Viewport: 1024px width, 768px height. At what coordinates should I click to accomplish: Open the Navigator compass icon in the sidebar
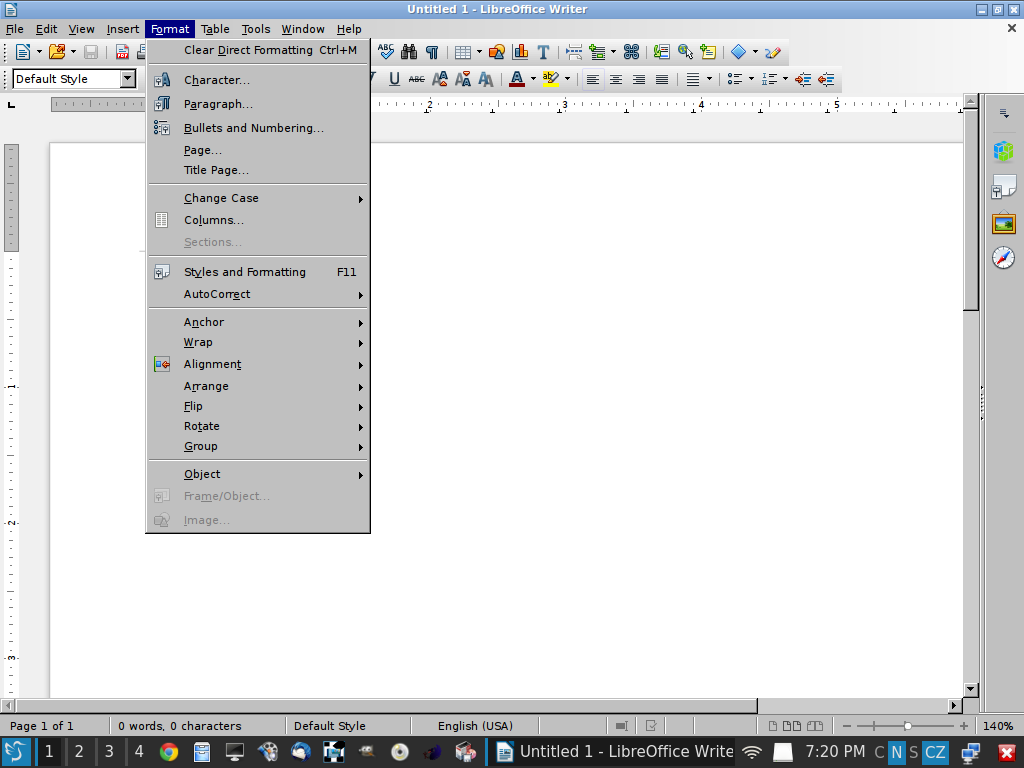[1003, 258]
